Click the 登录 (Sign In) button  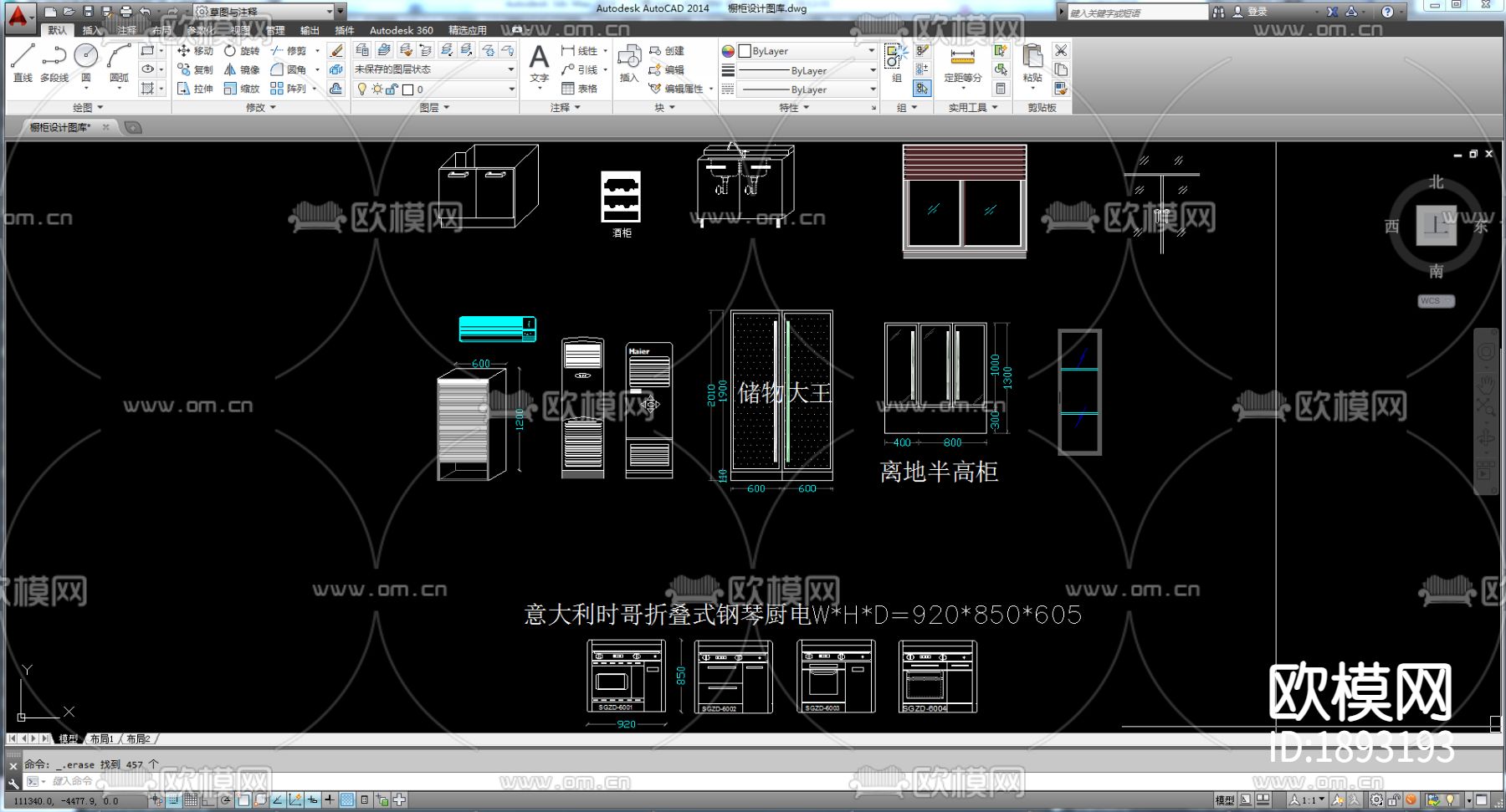point(1251,12)
